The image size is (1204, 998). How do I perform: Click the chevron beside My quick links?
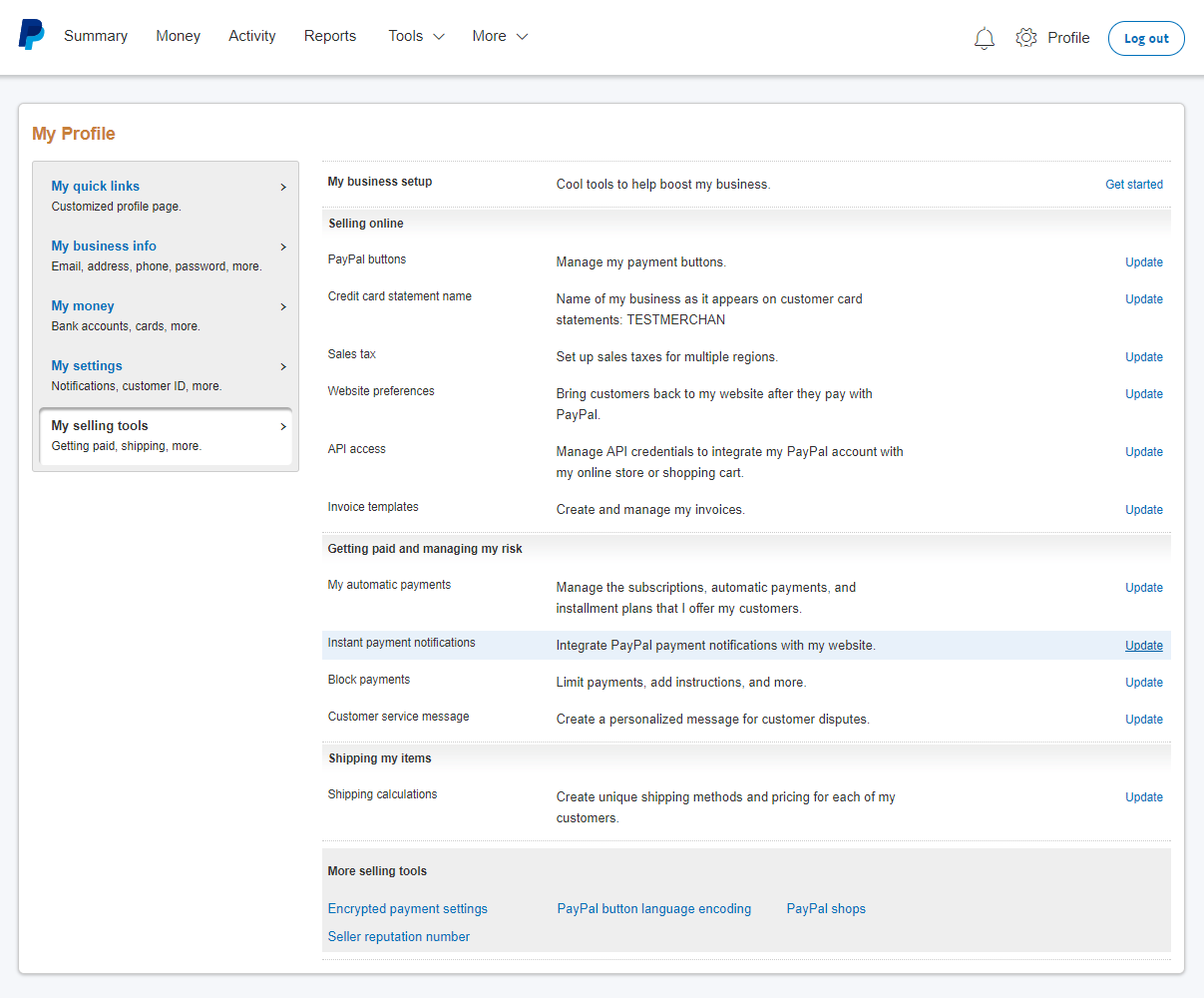283,187
